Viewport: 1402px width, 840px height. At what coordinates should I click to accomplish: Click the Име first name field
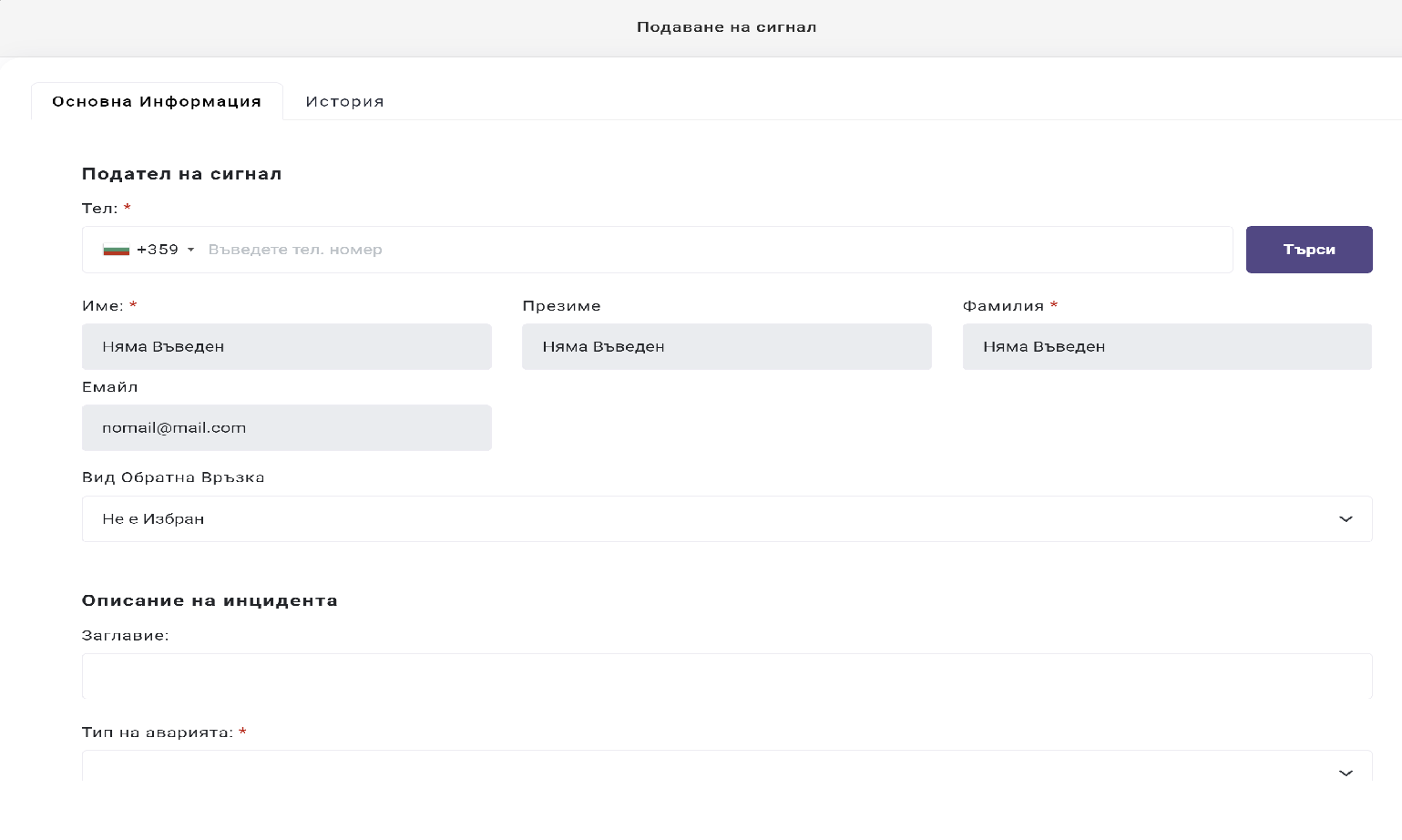tap(286, 346)
